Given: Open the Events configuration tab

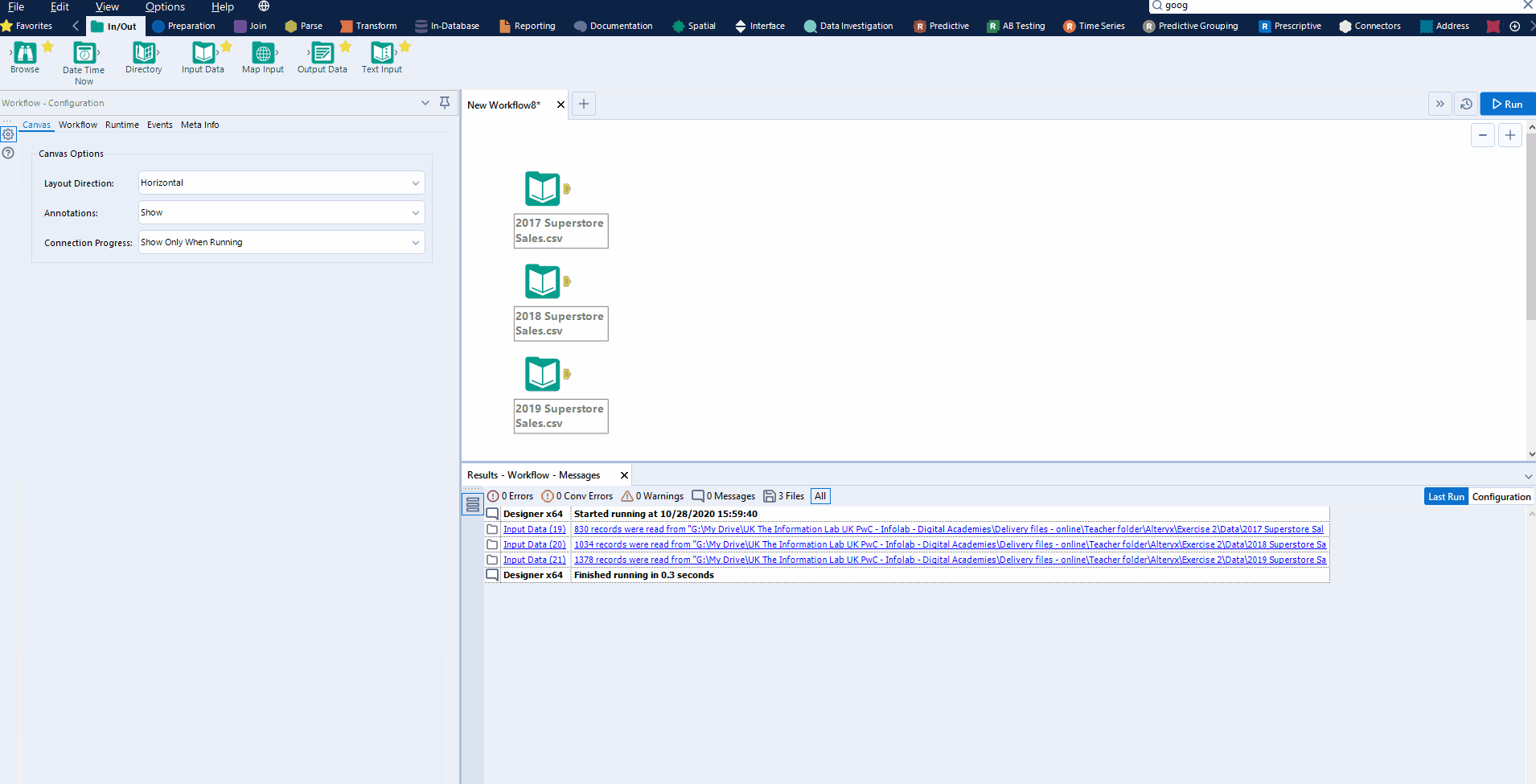Looking at the screenshot, I should (x=160, y=125).
